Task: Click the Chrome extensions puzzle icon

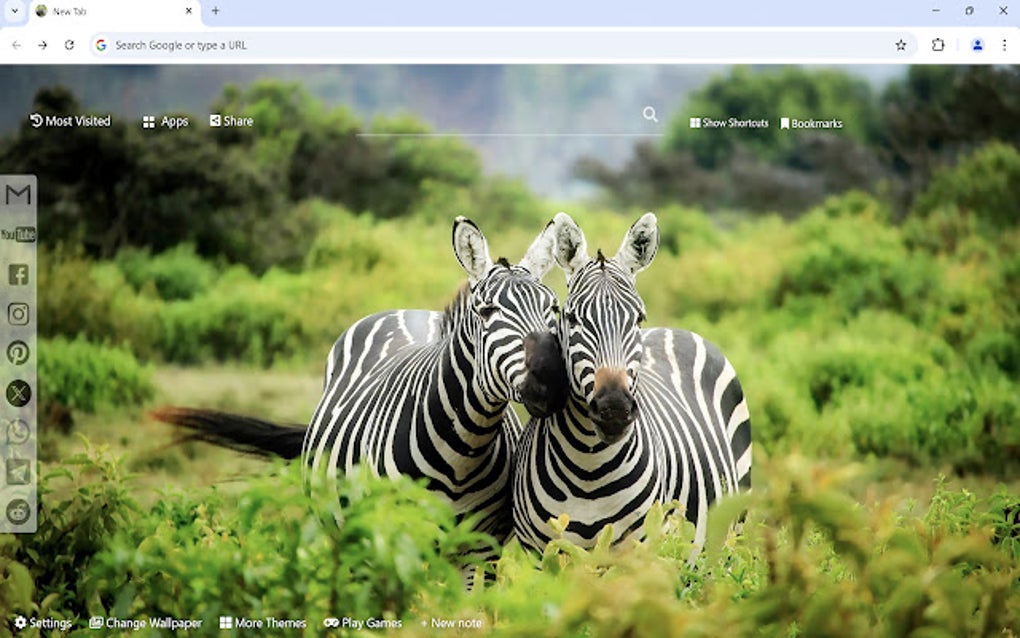Action: click(x=936, y=45)
